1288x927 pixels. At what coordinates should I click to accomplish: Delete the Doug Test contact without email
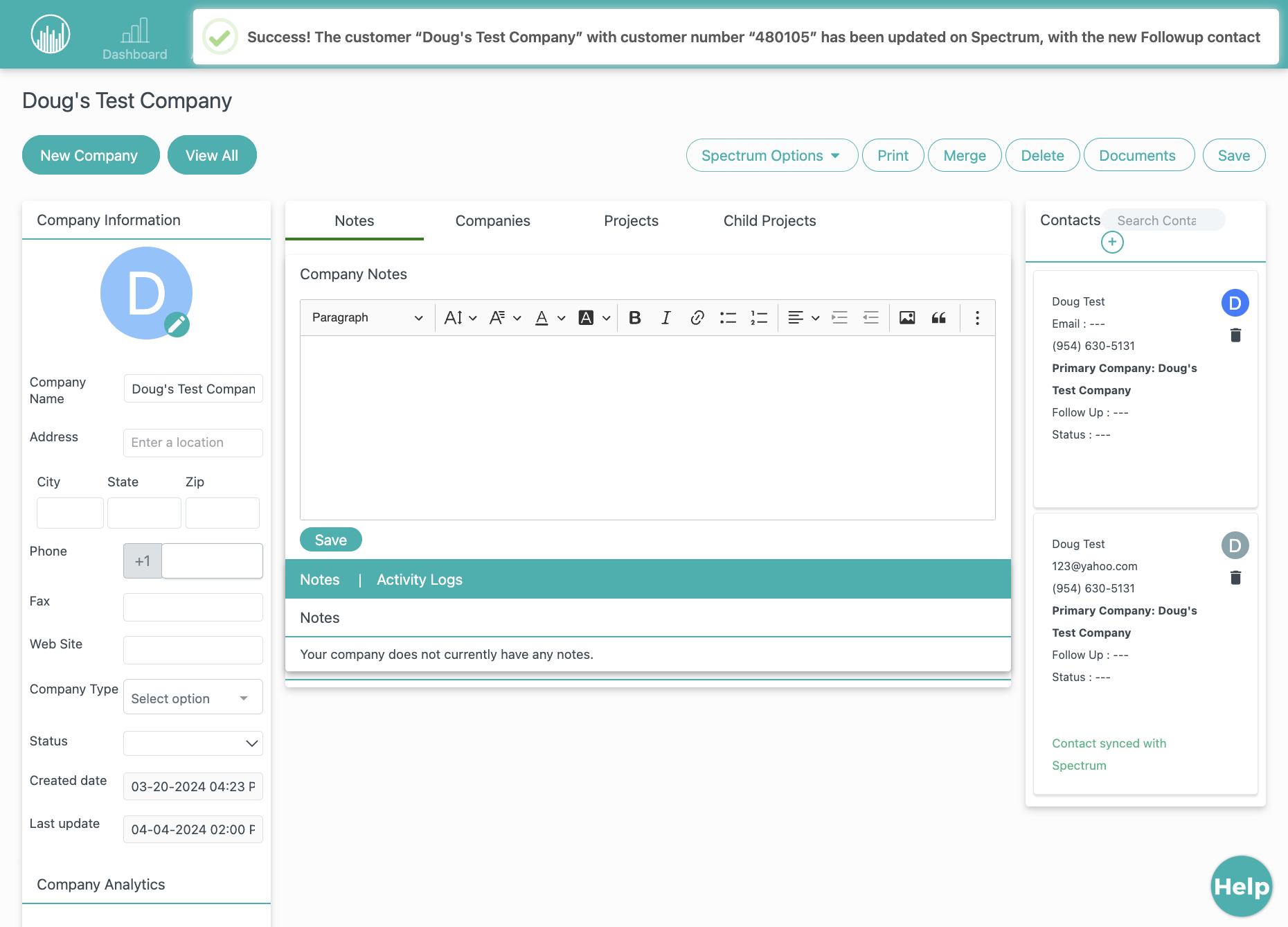[1235, 335]
